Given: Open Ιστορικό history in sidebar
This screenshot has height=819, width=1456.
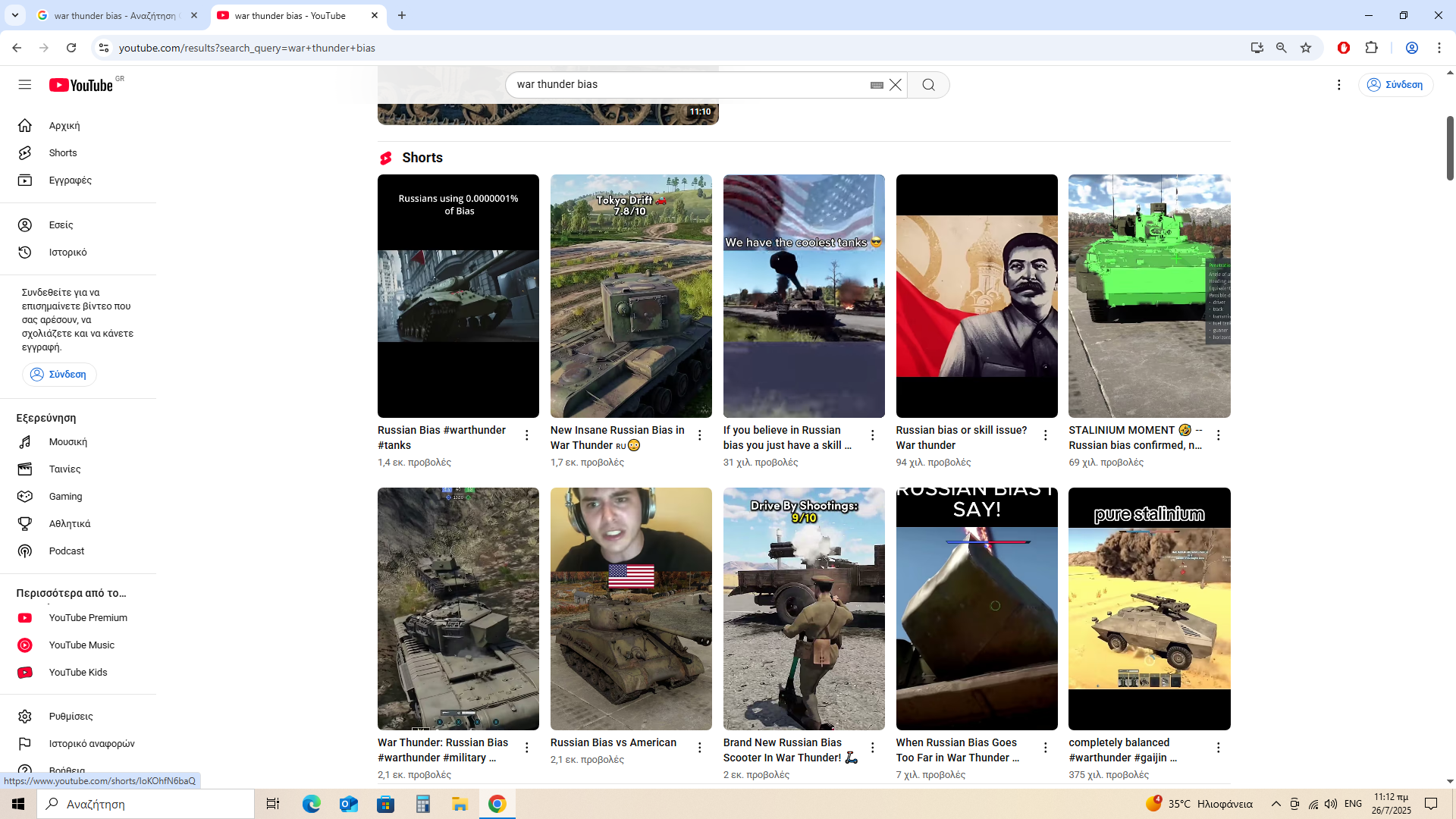Looking at the screenshot, I should [78, 253].
